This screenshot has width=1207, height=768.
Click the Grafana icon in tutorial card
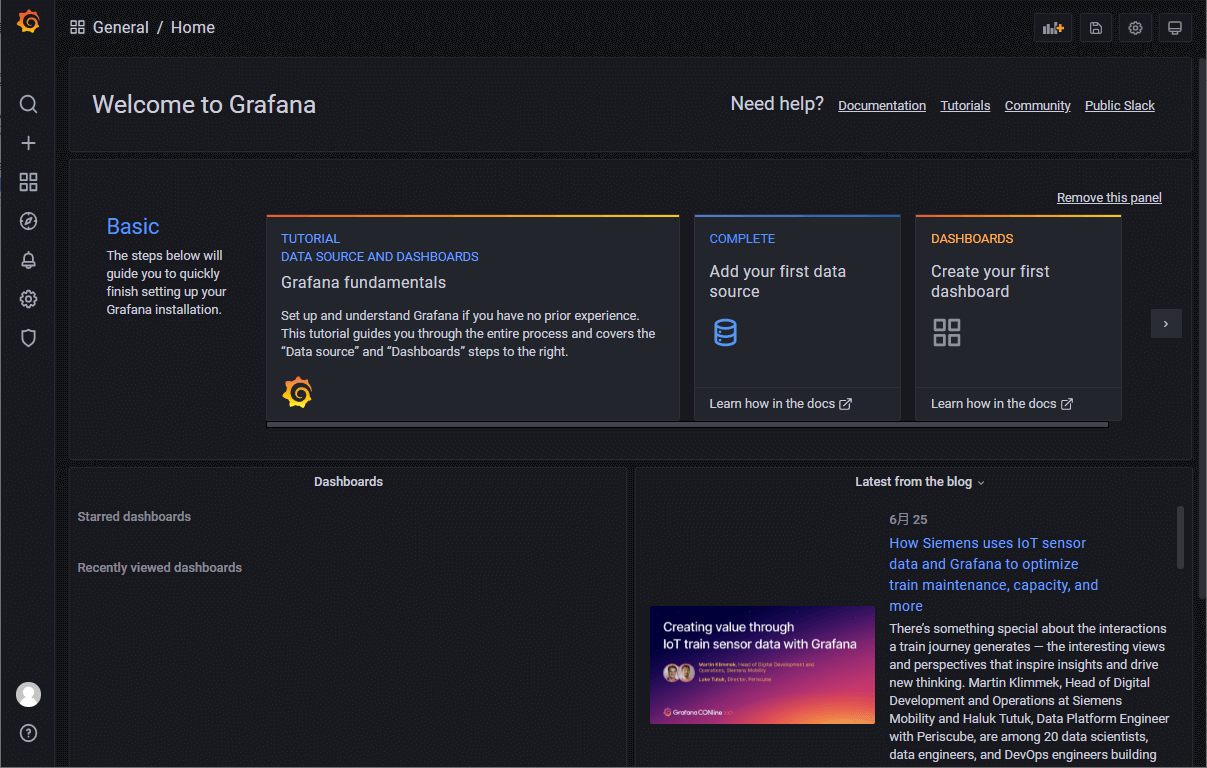[297, 393]
